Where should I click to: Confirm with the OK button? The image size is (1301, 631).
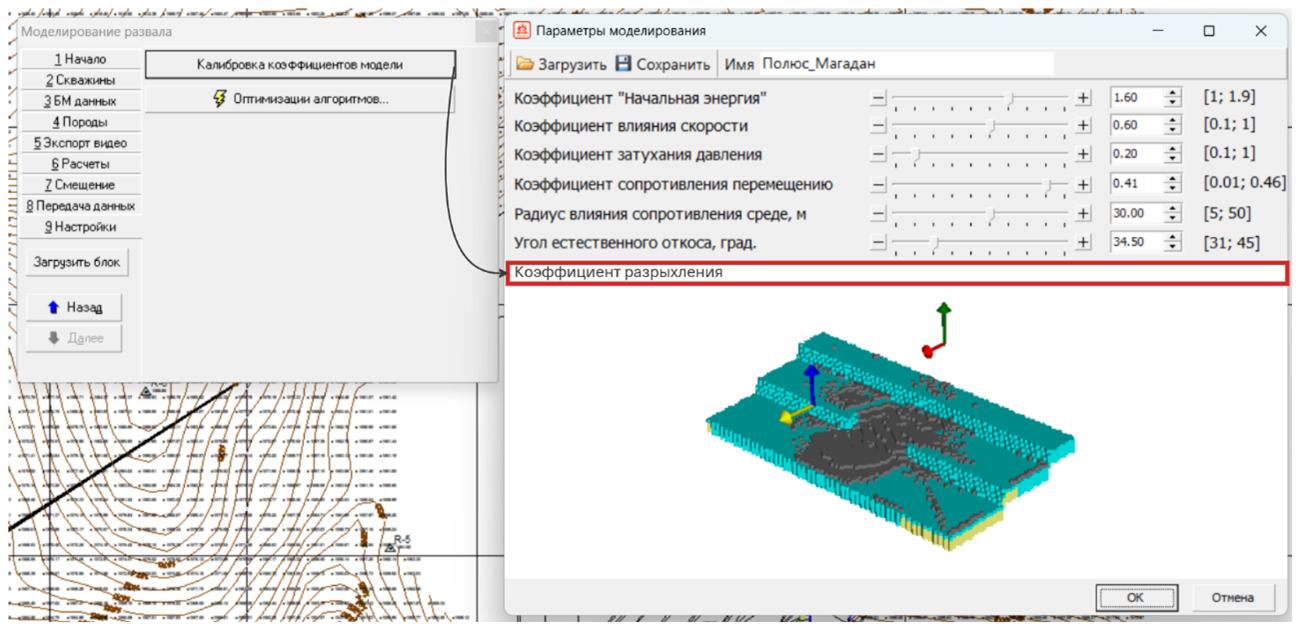click(1136, 598)
